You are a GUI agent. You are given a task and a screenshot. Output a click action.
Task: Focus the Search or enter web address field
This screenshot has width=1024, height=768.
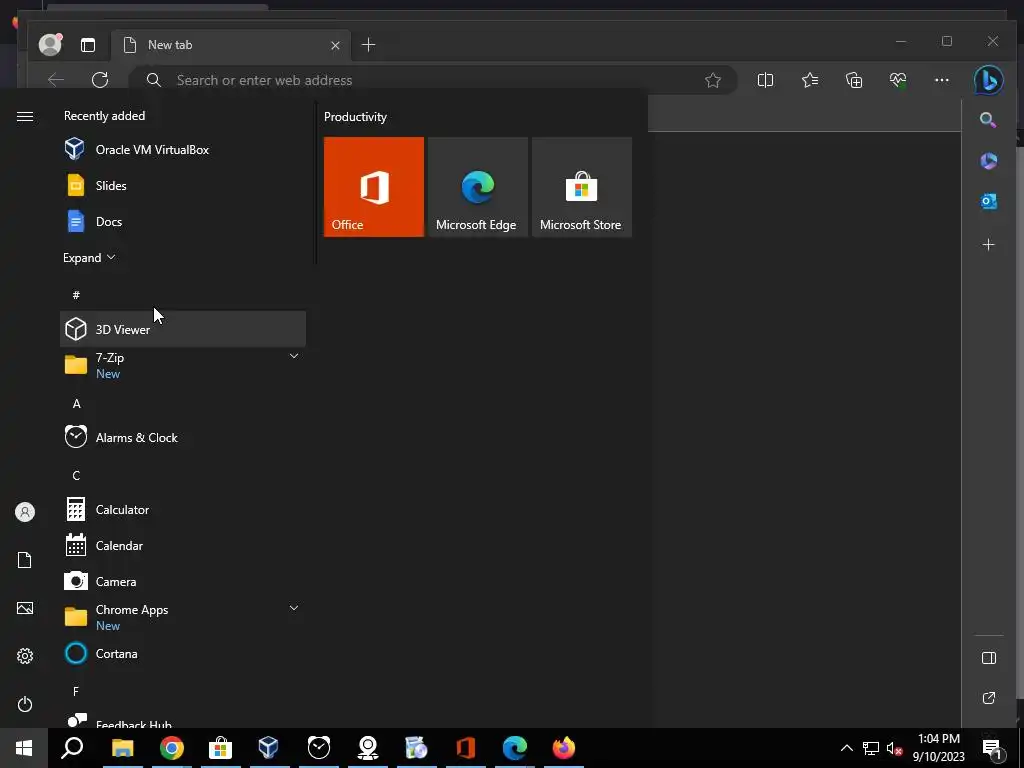434,80
